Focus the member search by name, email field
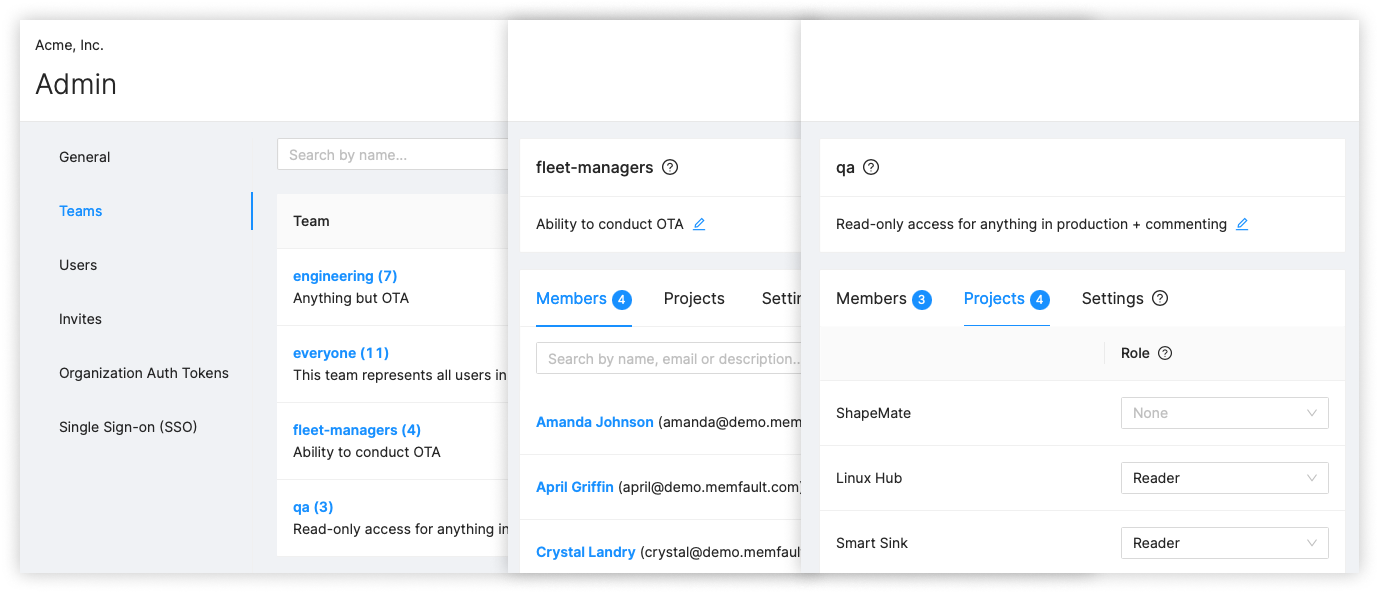1379x593 pixels. coord(670,359)
